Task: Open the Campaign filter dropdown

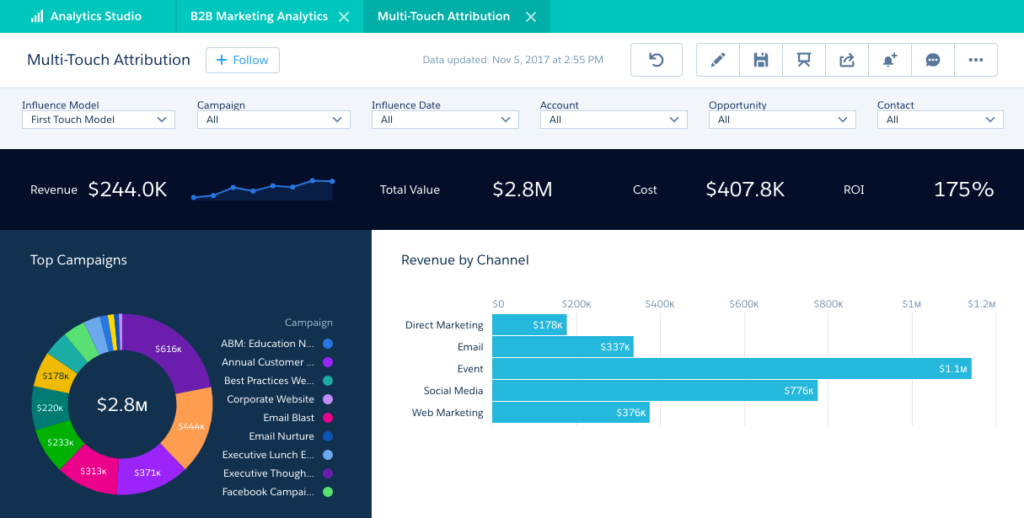Action: pos(273,120)
